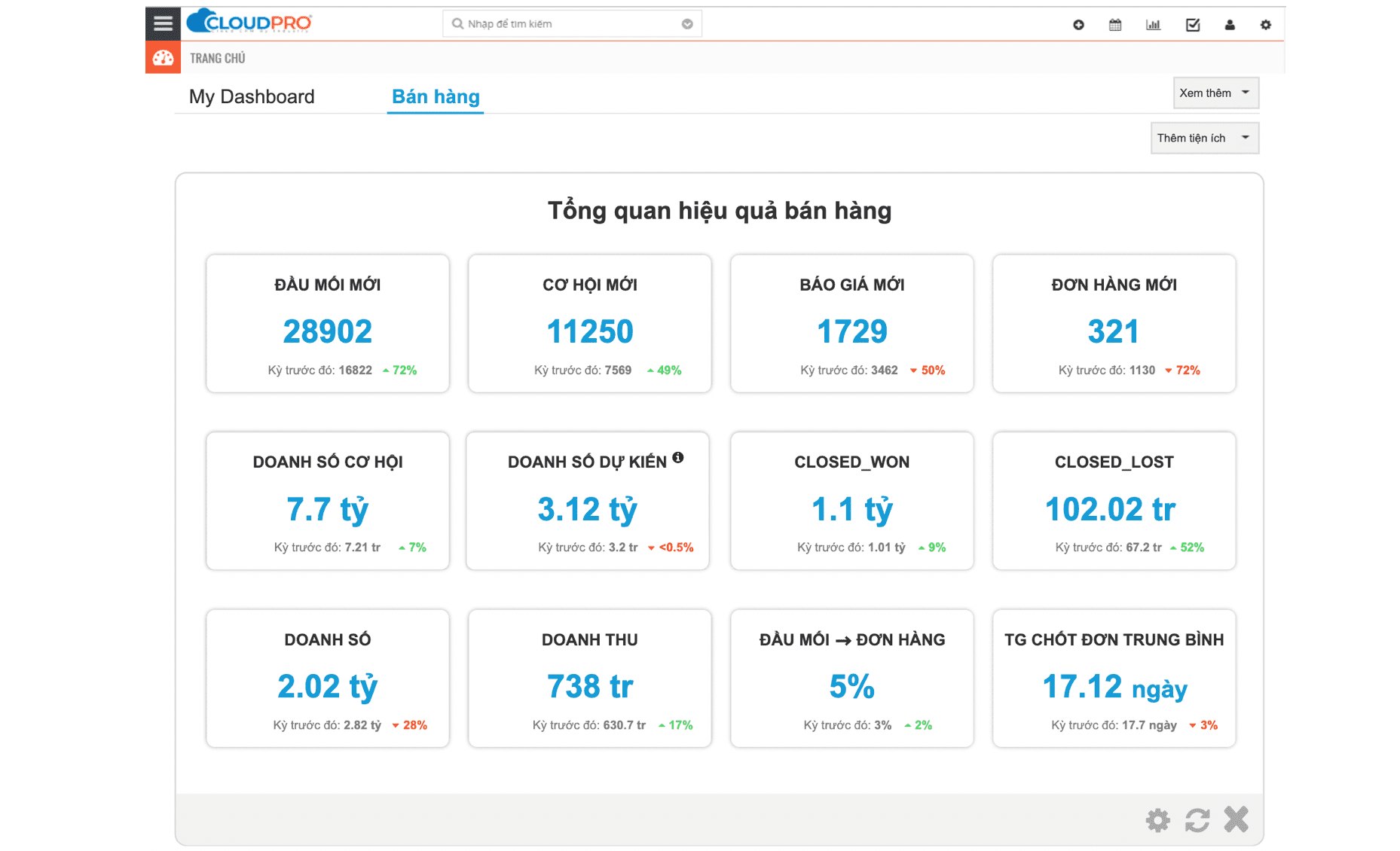Open the hamburger main menu
Image resolution: width=1400 pixels, height=851 pixels.
(163, 23)
